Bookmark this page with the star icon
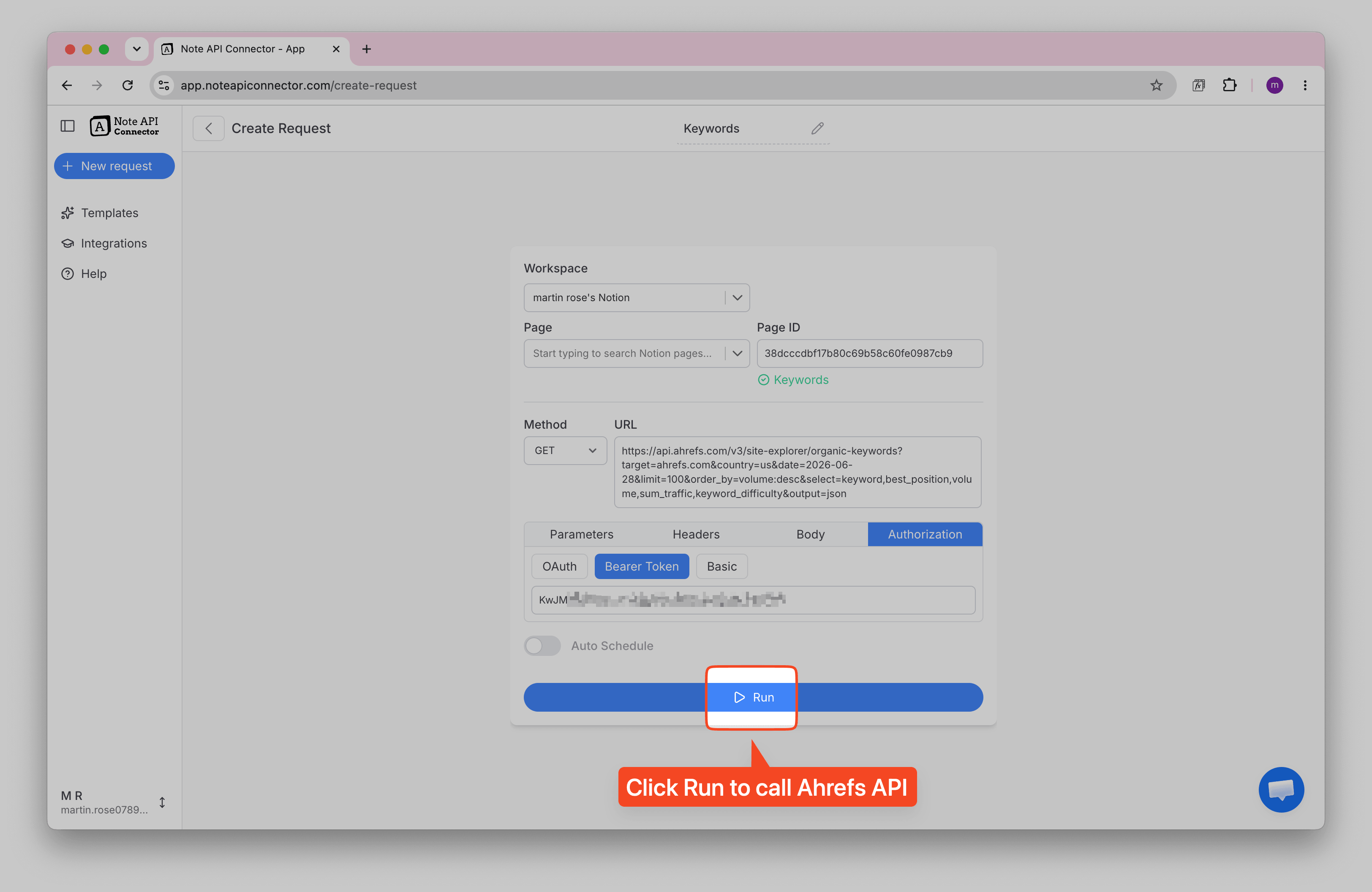The image size is (1372, 892). click(x=1157, y=85)
